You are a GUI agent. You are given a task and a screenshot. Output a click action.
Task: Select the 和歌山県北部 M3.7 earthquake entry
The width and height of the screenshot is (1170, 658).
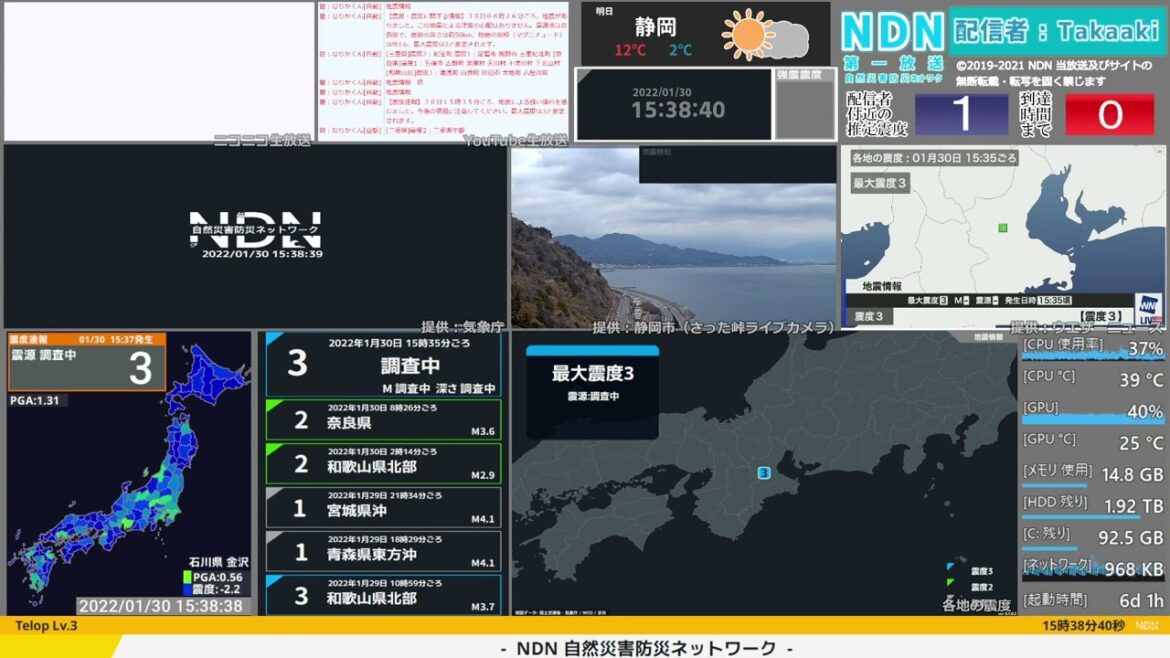(383, 595)
